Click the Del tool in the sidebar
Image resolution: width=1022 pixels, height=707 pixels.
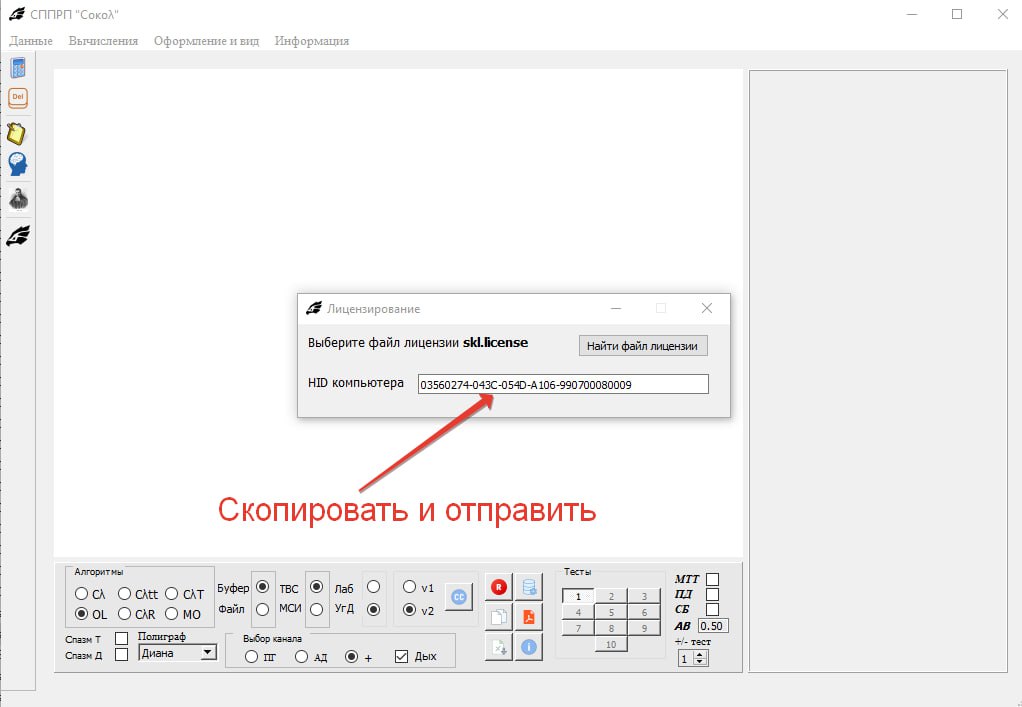pyautogui.click(x=17, y=96)
